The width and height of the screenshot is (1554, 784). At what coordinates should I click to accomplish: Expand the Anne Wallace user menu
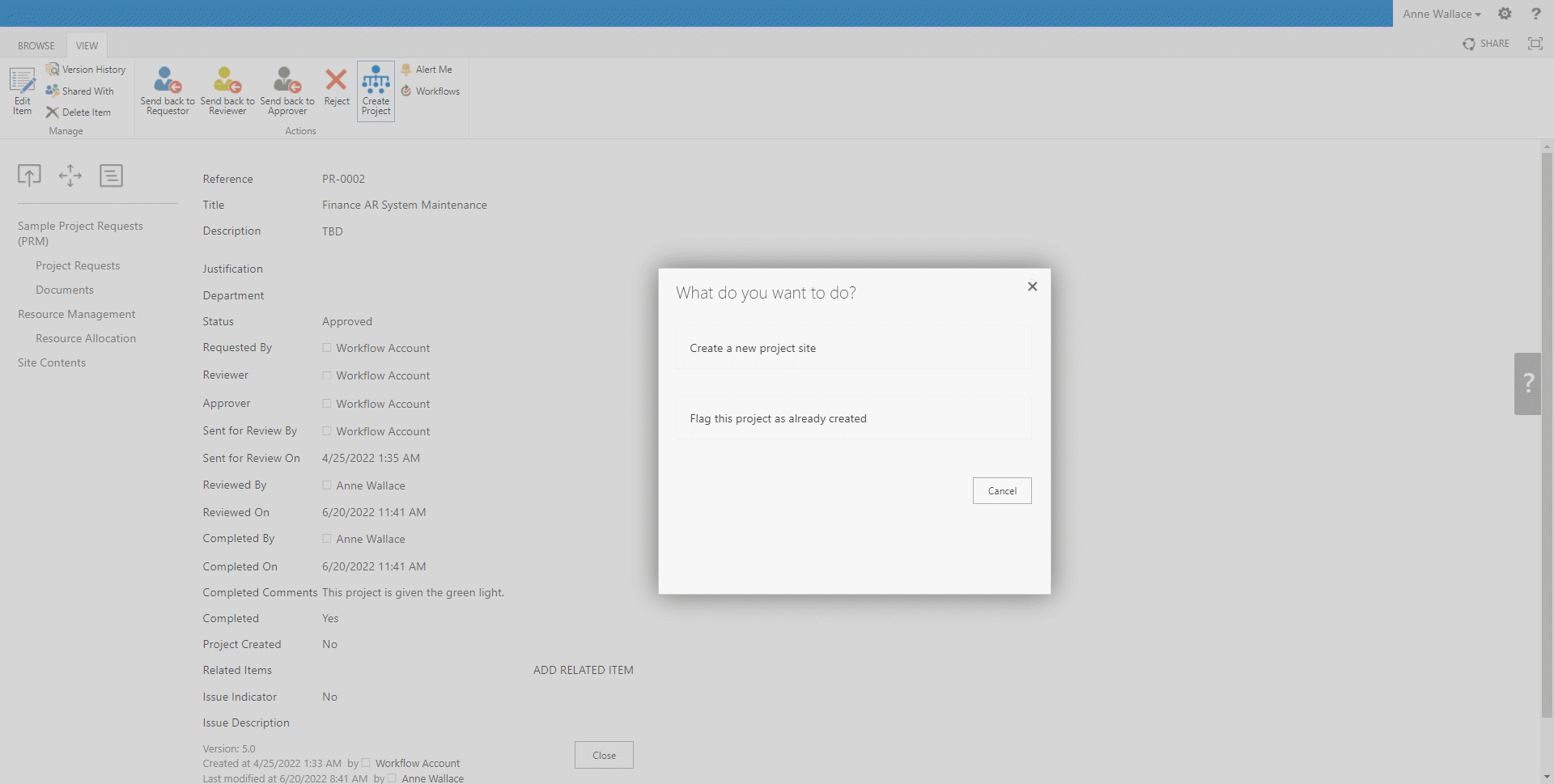pos(1441,14)
